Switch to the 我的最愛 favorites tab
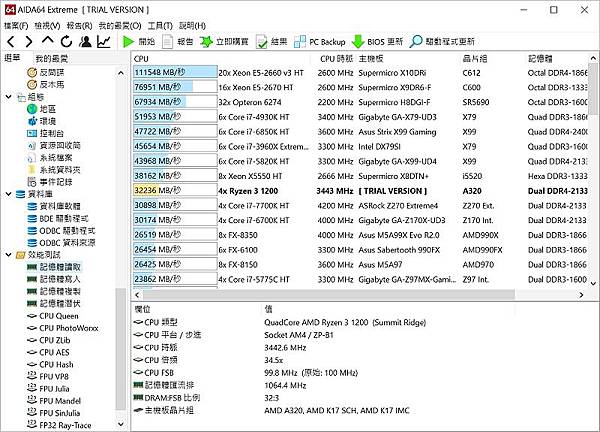This screenshot has height=432, width=600. [x=52, y=59]
